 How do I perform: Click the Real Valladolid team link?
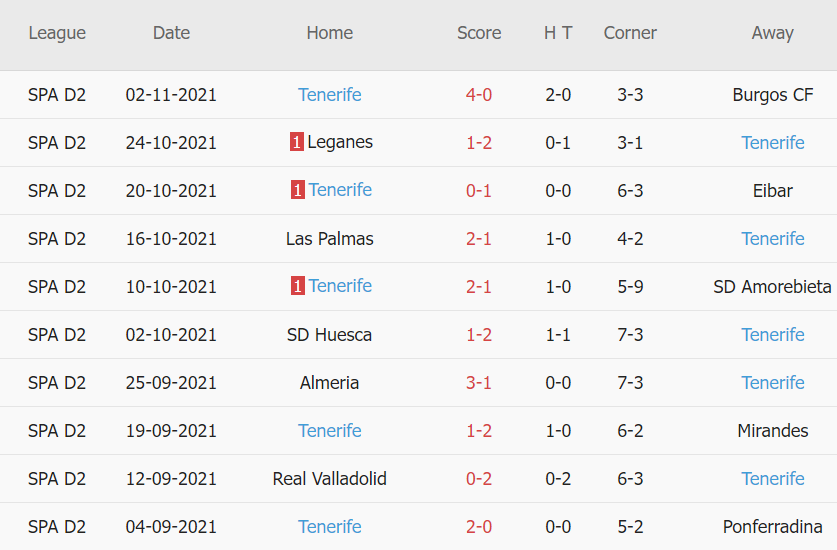pos(329,479)
